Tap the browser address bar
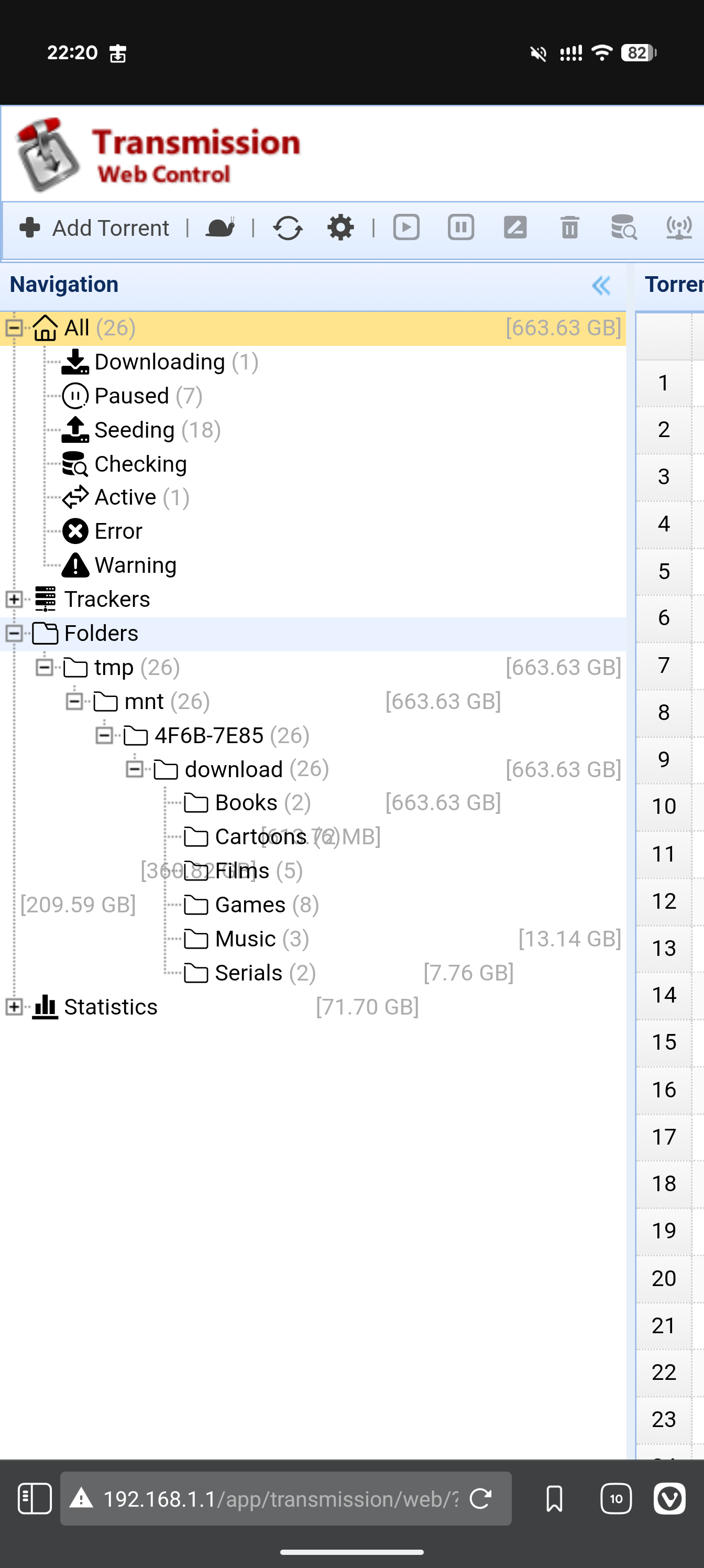The height and width of the screenshot is (1568, 704). 280,1499
